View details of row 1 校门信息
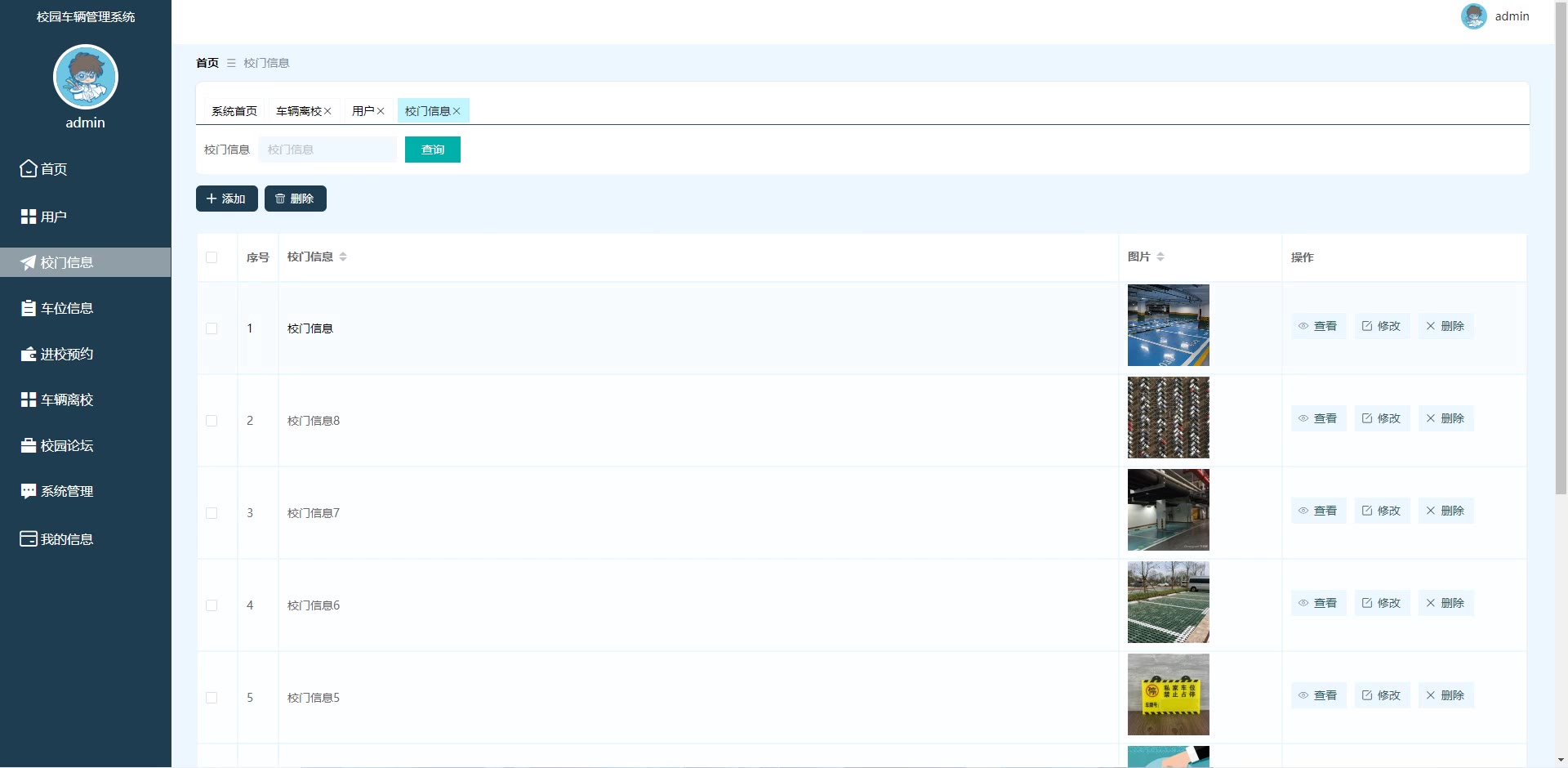This screenshot has height=768, width=1568. click(1318, 326)
